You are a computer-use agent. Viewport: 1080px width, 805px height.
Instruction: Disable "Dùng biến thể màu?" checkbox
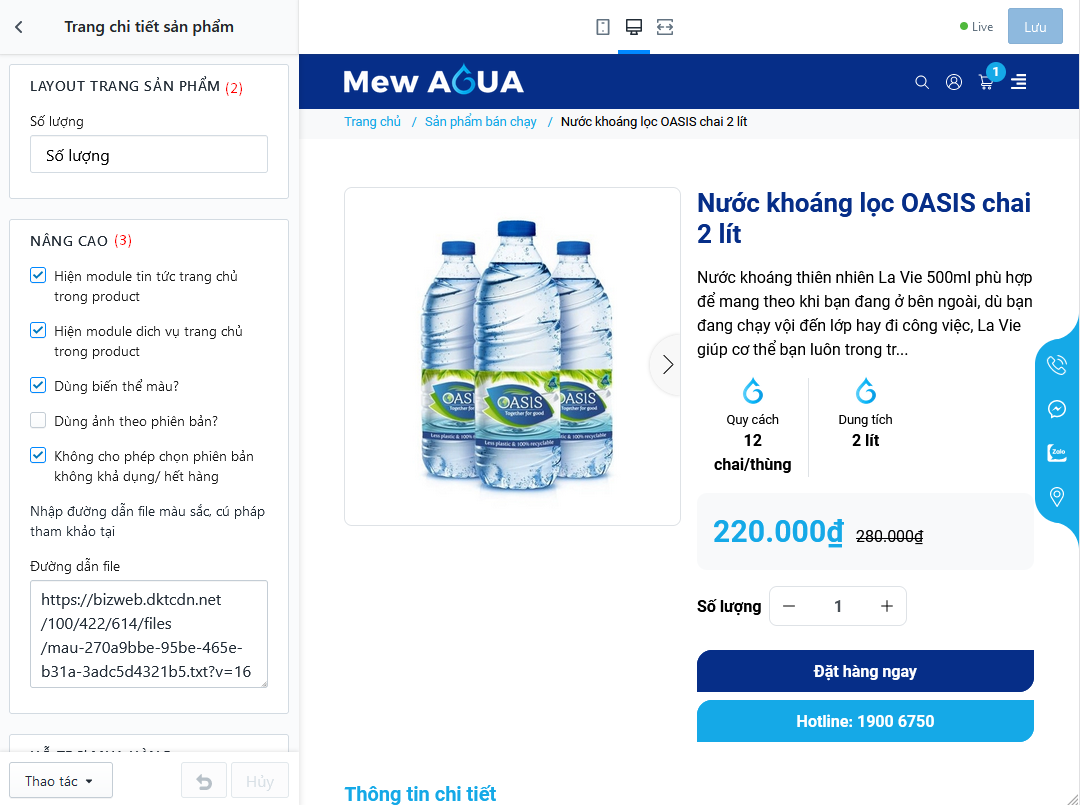pyautogui.click(x=38, y=386)
